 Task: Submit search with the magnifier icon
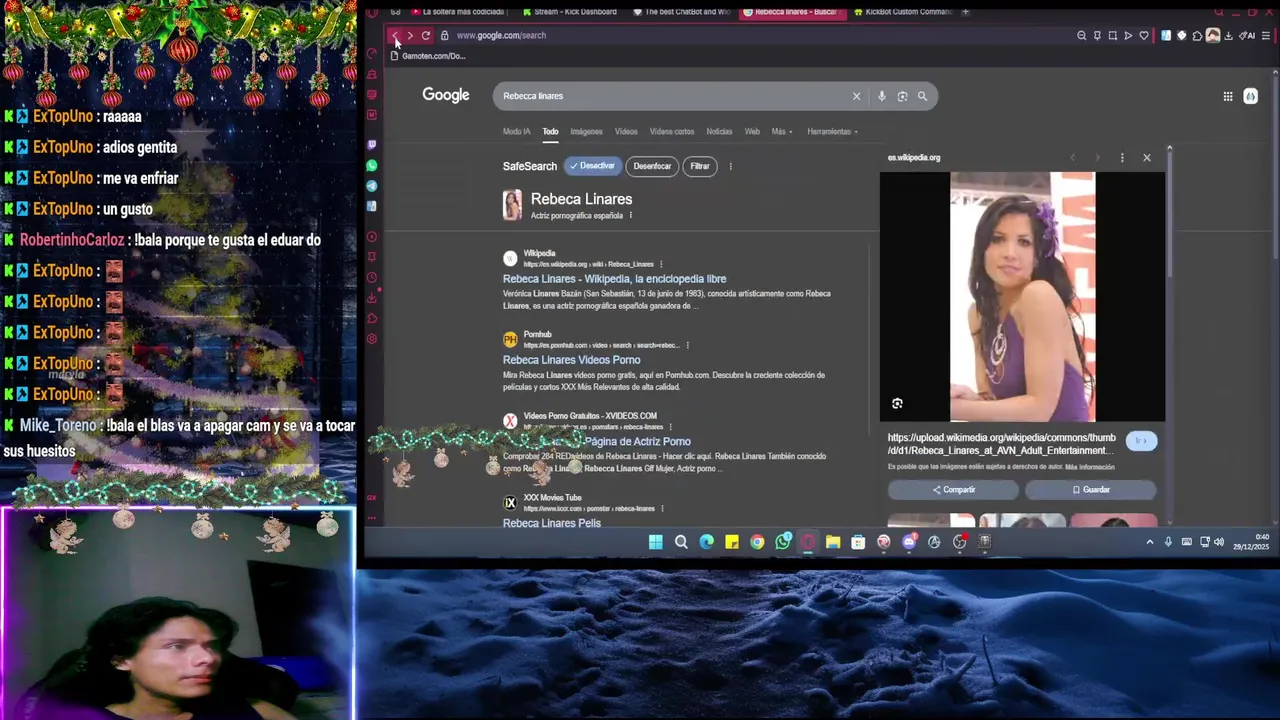[922, 96]
